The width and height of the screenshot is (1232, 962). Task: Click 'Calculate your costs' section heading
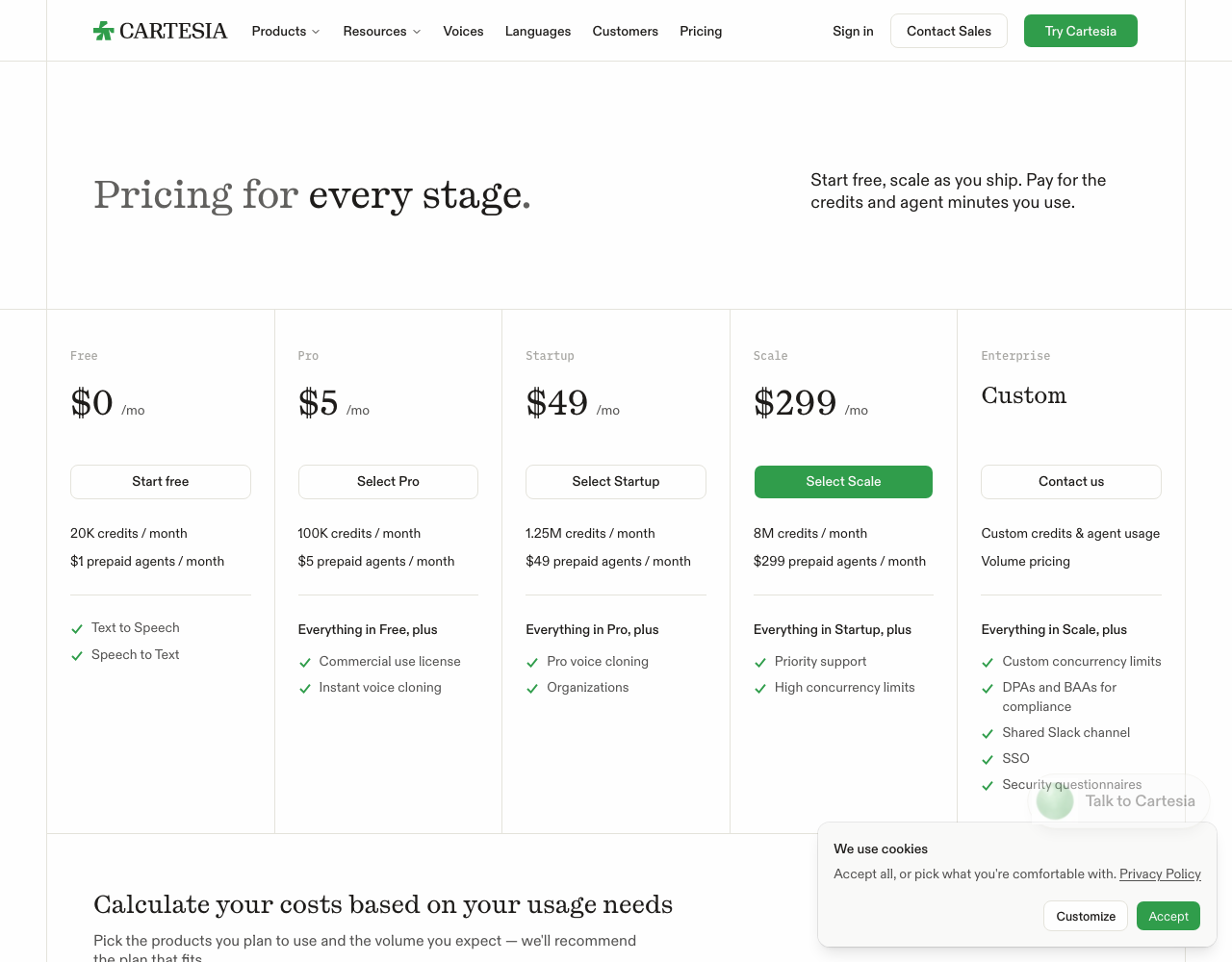(x=383, y=904)
